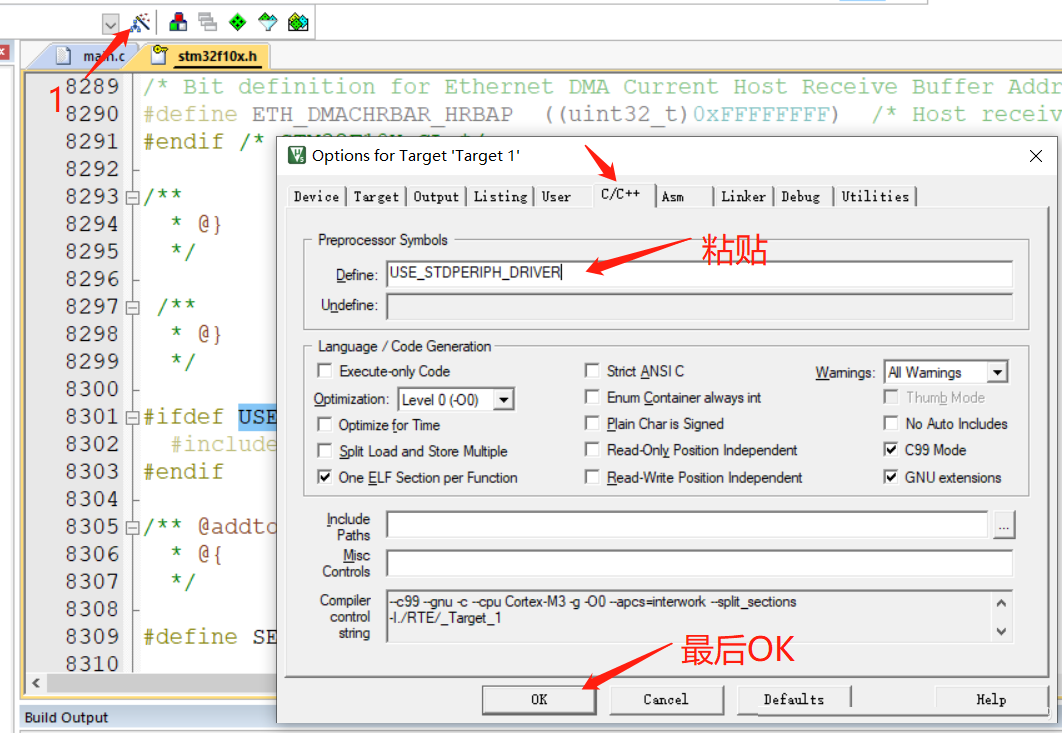Viewport: 1062px width, 733px height.
Task: Click the compiler control string text box
Action: [700, 616]
